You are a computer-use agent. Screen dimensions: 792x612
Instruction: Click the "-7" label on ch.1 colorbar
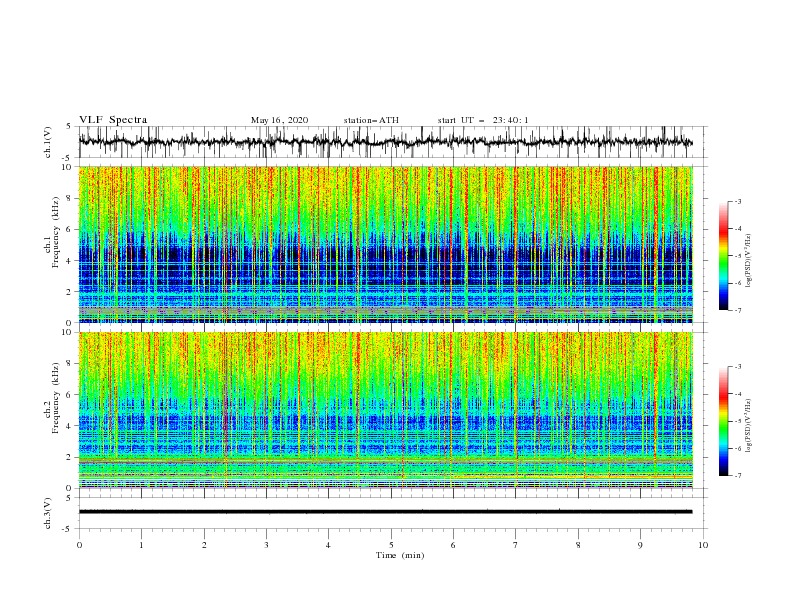[738, 310]
